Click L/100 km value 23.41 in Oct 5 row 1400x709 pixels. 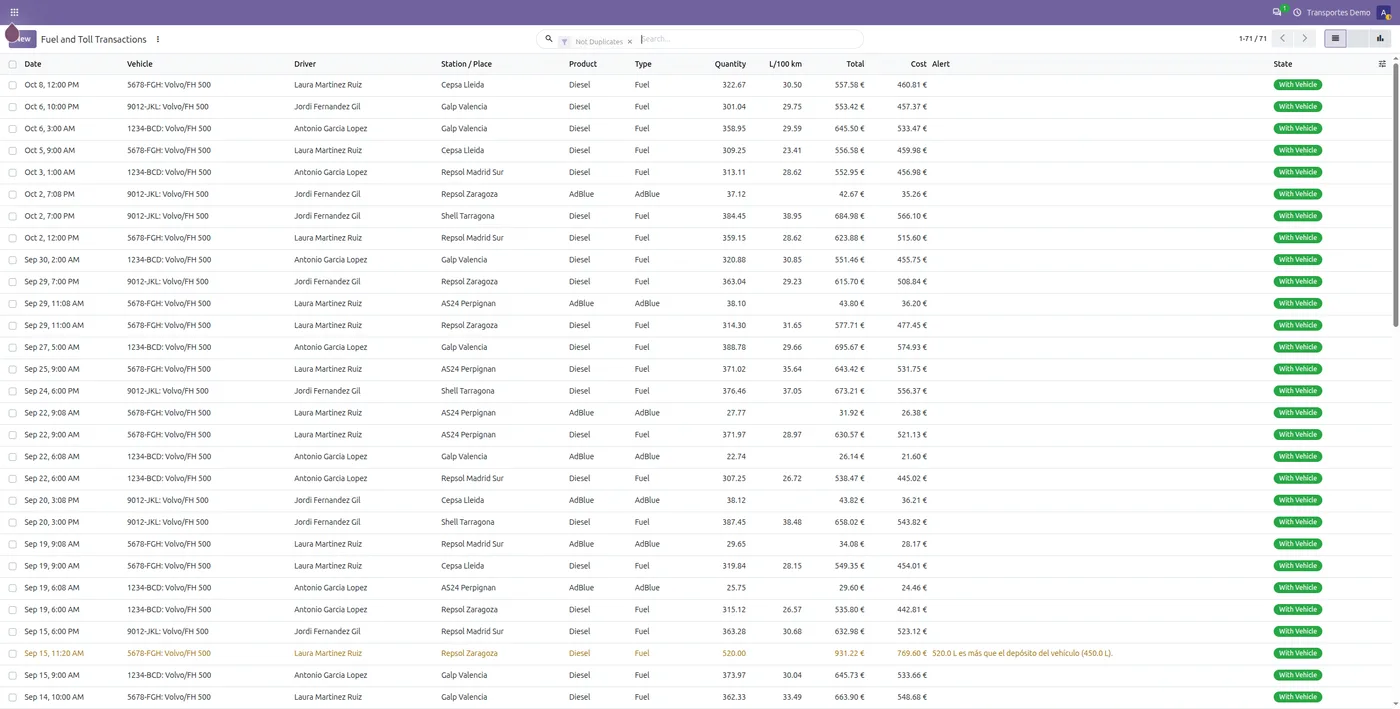(792, 151)
